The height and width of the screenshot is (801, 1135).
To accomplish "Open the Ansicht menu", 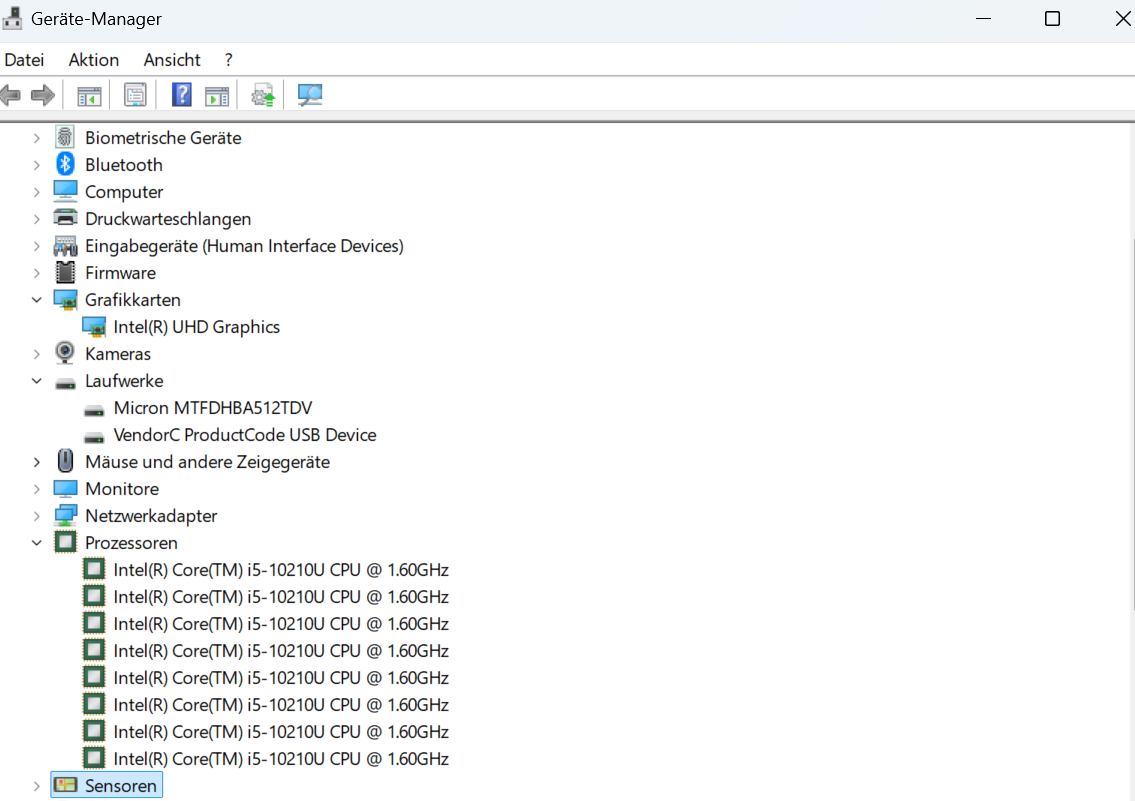I will click(172, 60).
